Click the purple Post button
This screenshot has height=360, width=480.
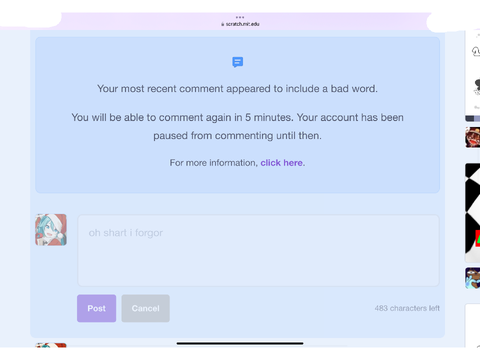(96, 308)
